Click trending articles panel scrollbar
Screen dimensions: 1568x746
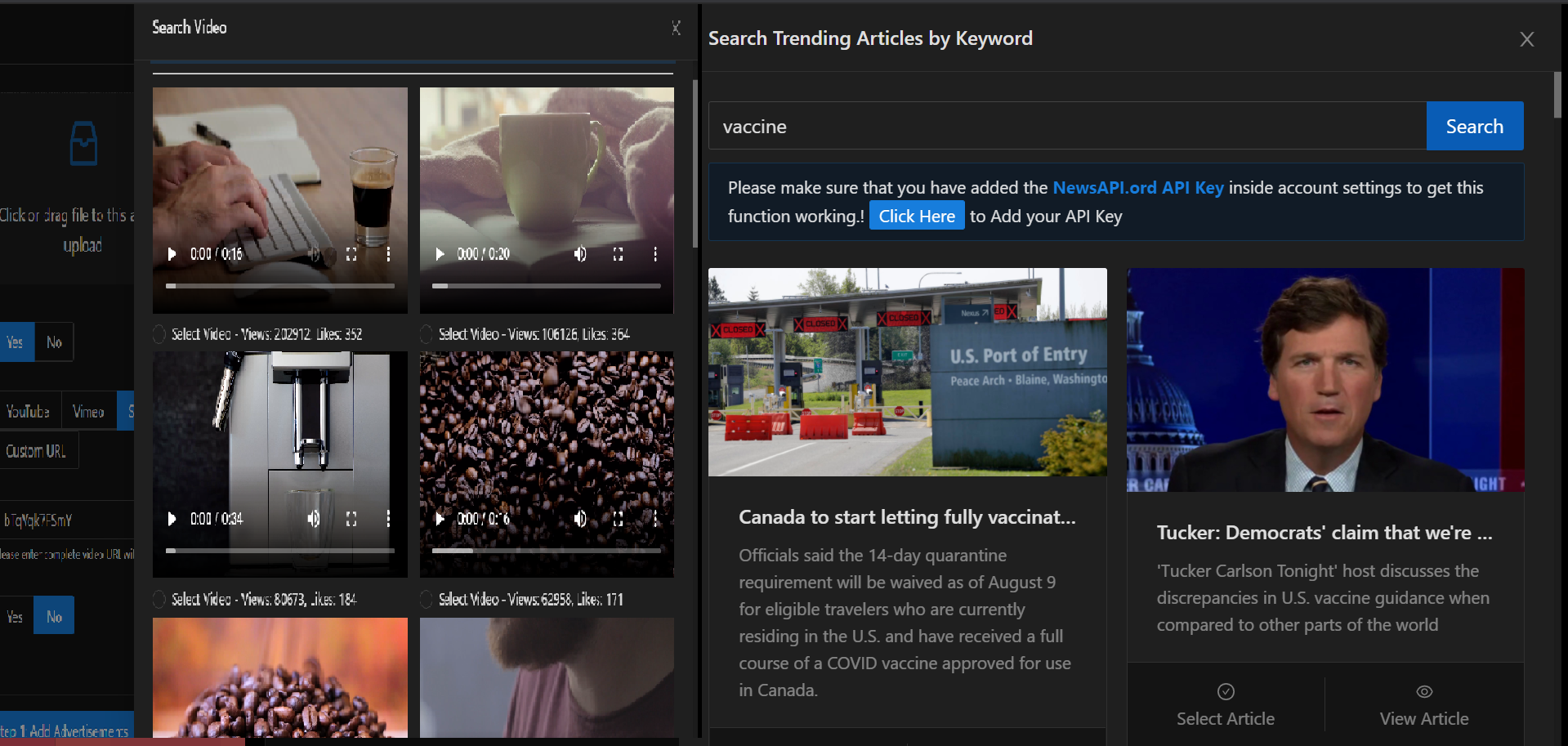[1557, 95]
